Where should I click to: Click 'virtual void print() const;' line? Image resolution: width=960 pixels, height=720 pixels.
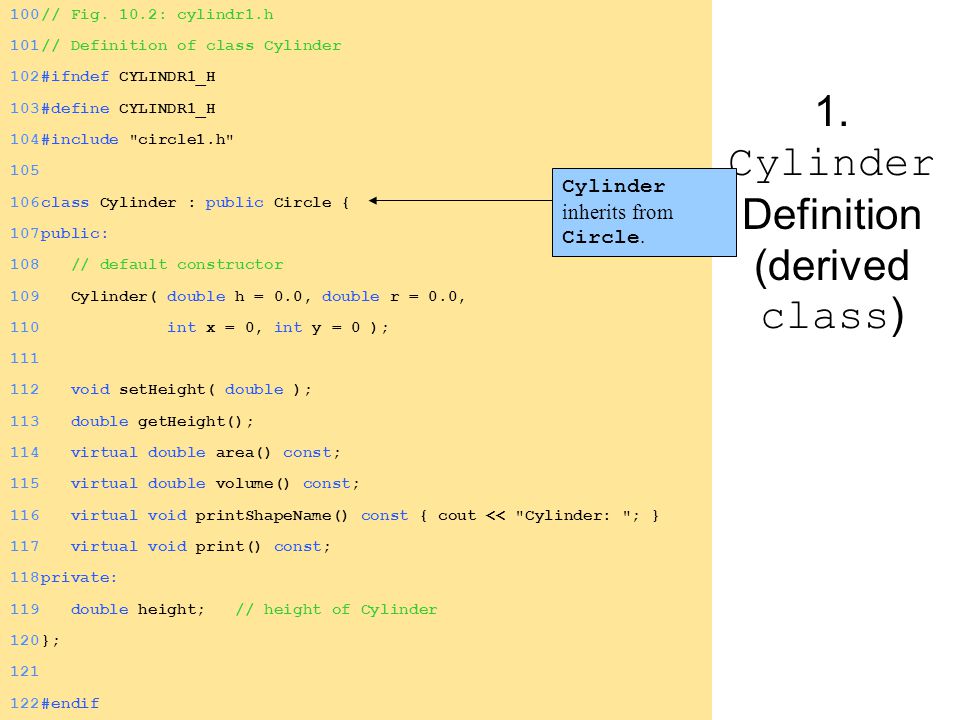(x=200, y=546)
